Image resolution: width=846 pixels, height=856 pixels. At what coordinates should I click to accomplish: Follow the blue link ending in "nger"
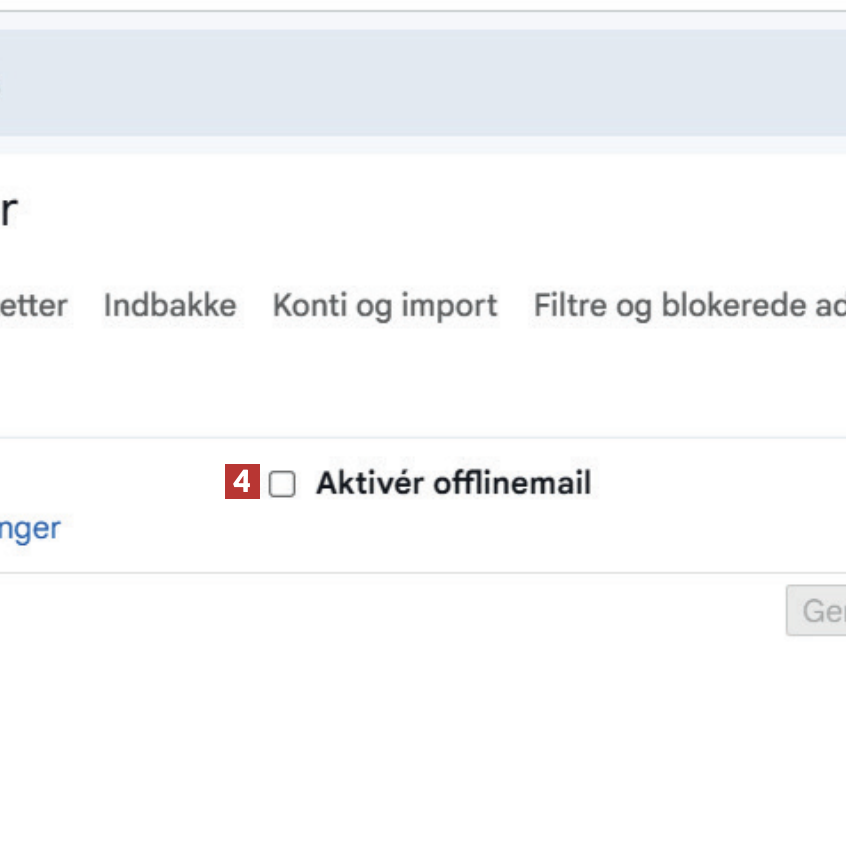click(30, 527)
